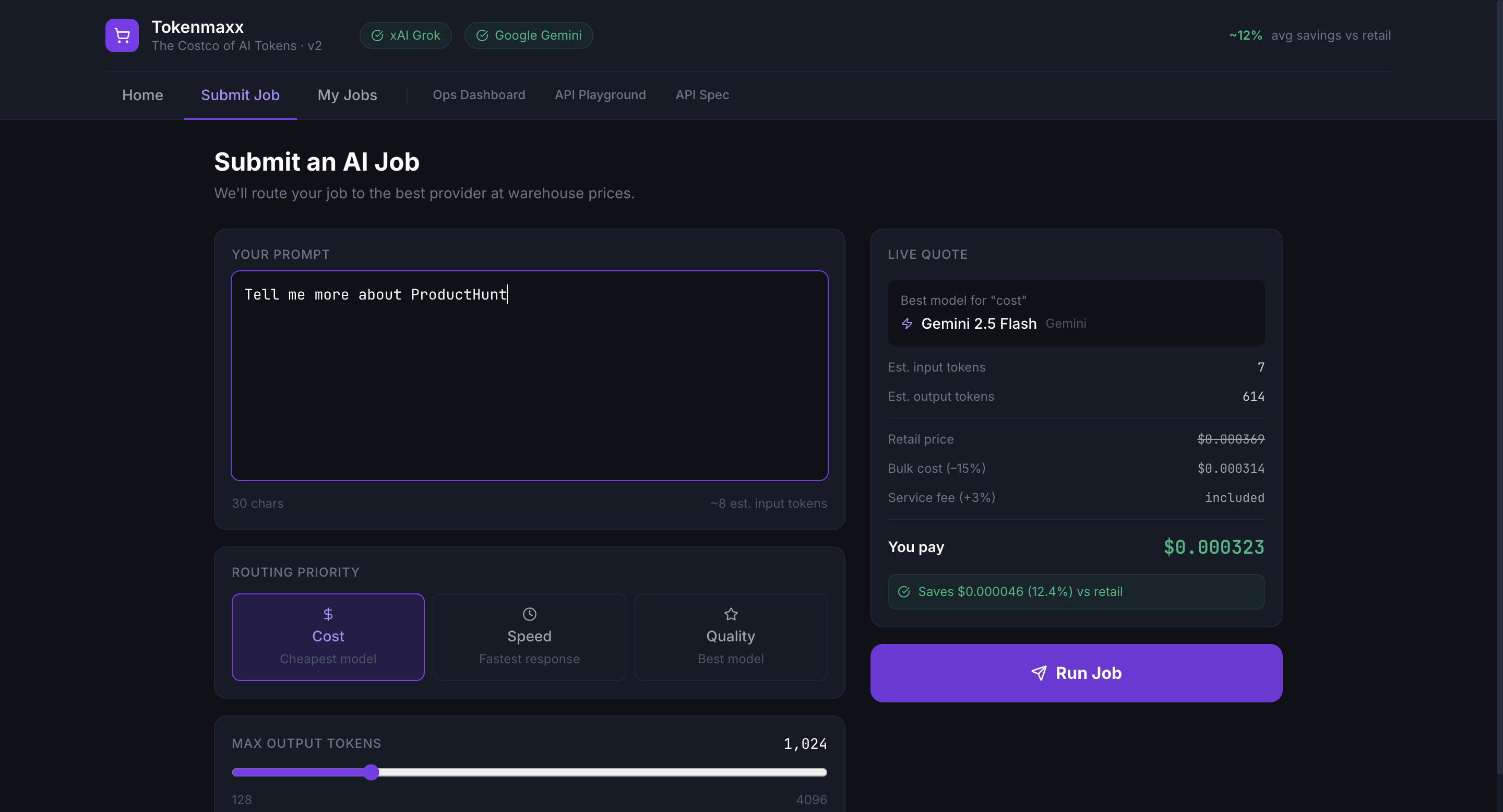The width and height of the screenshot is (1503, 812).
Task: Click the Max Output Tokens slider handle
Action: click(x=371, y=772)
